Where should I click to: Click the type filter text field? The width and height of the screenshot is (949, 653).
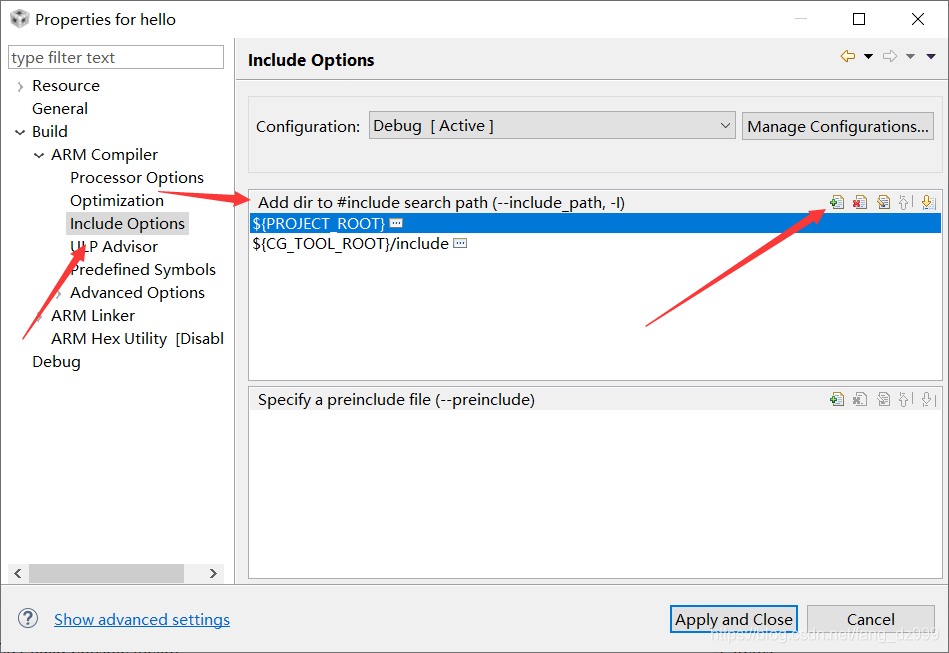click(116, 57)
